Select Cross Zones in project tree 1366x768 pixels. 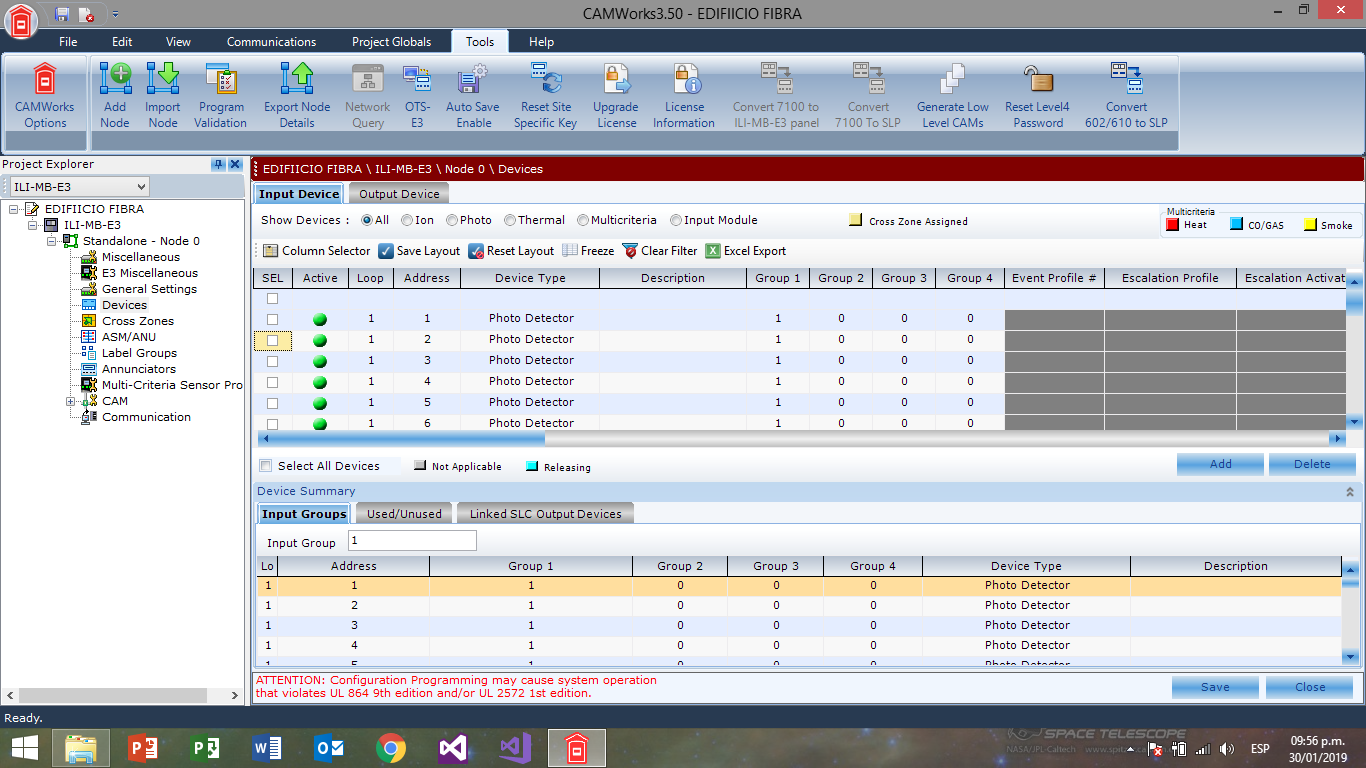tap(138, 321)
